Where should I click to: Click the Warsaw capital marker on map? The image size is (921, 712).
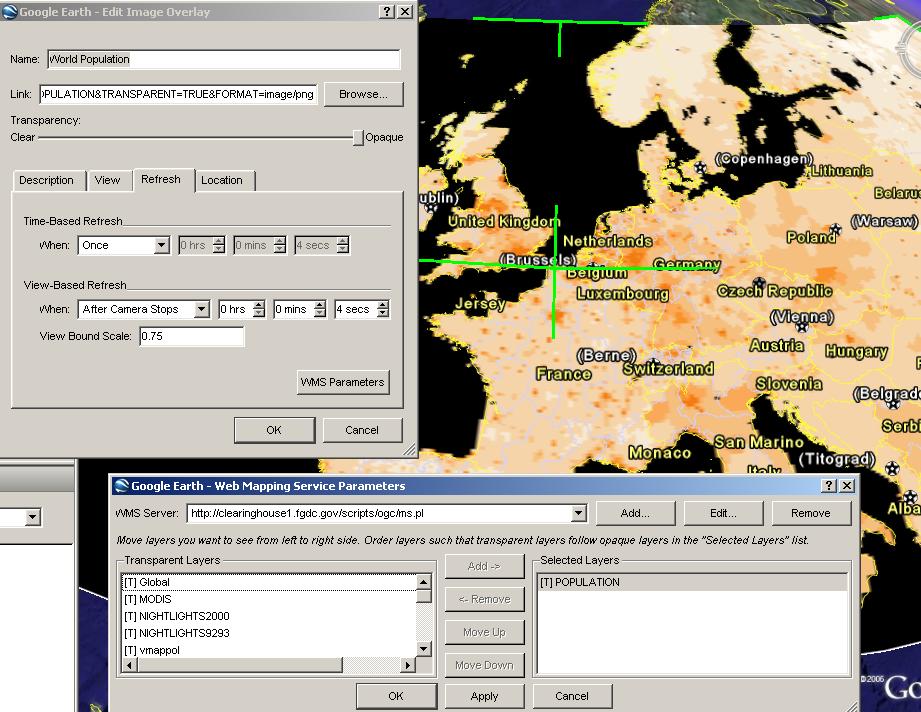[835, 229]
